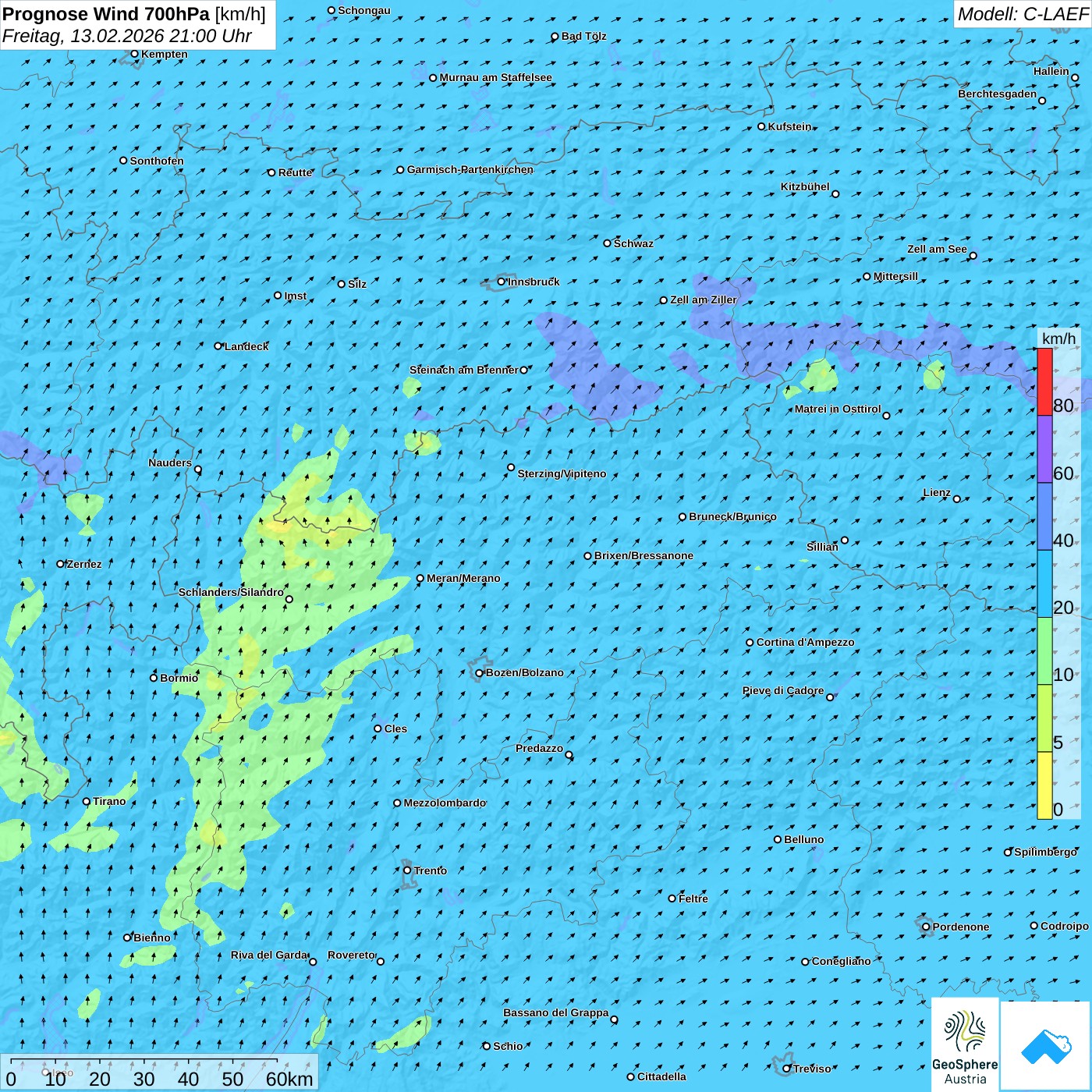Screen dimensions: 1092x1092
Task: Click the Schlanders/Silandro label
Action: 231,592
